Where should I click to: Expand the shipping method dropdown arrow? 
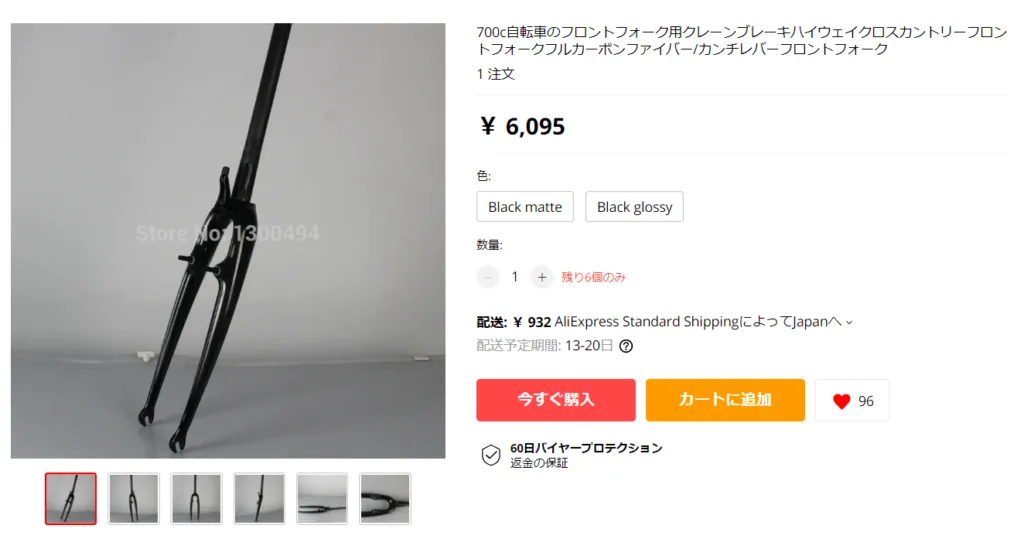click(849, 322)
